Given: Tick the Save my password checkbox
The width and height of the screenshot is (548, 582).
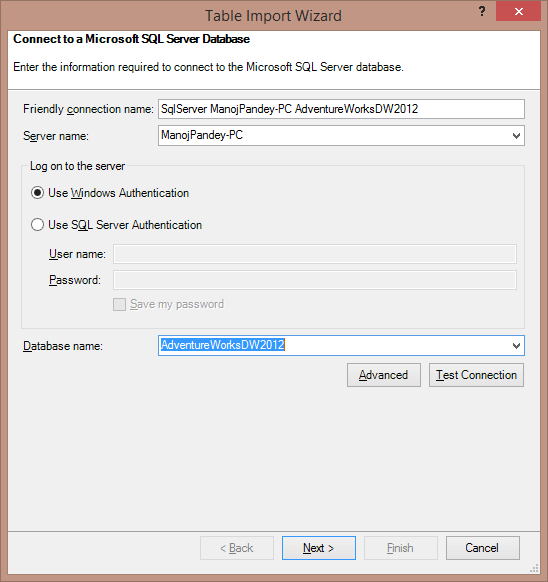Looking at the screenshot, I should (119, 305).
